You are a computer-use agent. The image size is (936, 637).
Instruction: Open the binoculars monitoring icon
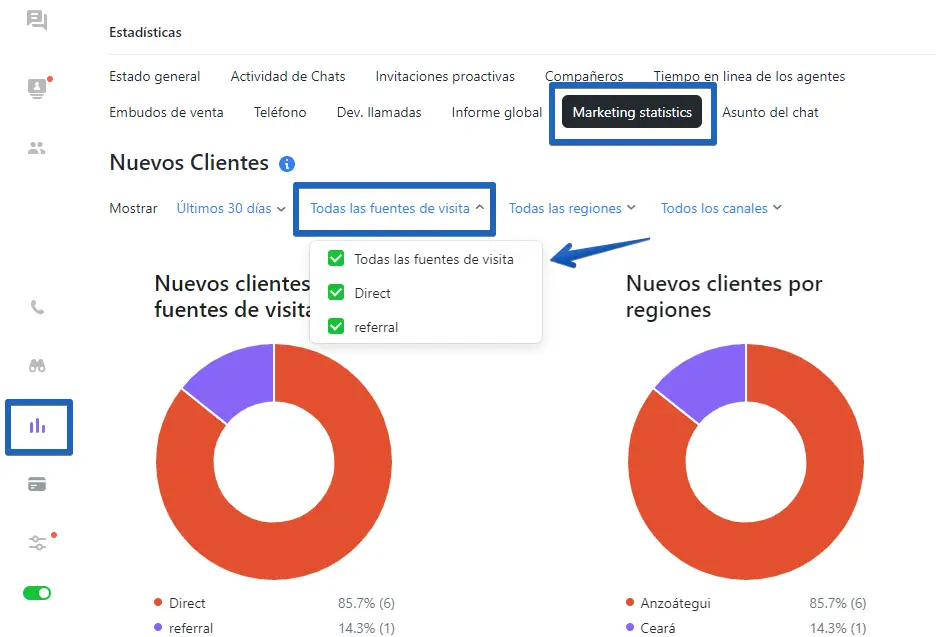(x=37, y=365)
